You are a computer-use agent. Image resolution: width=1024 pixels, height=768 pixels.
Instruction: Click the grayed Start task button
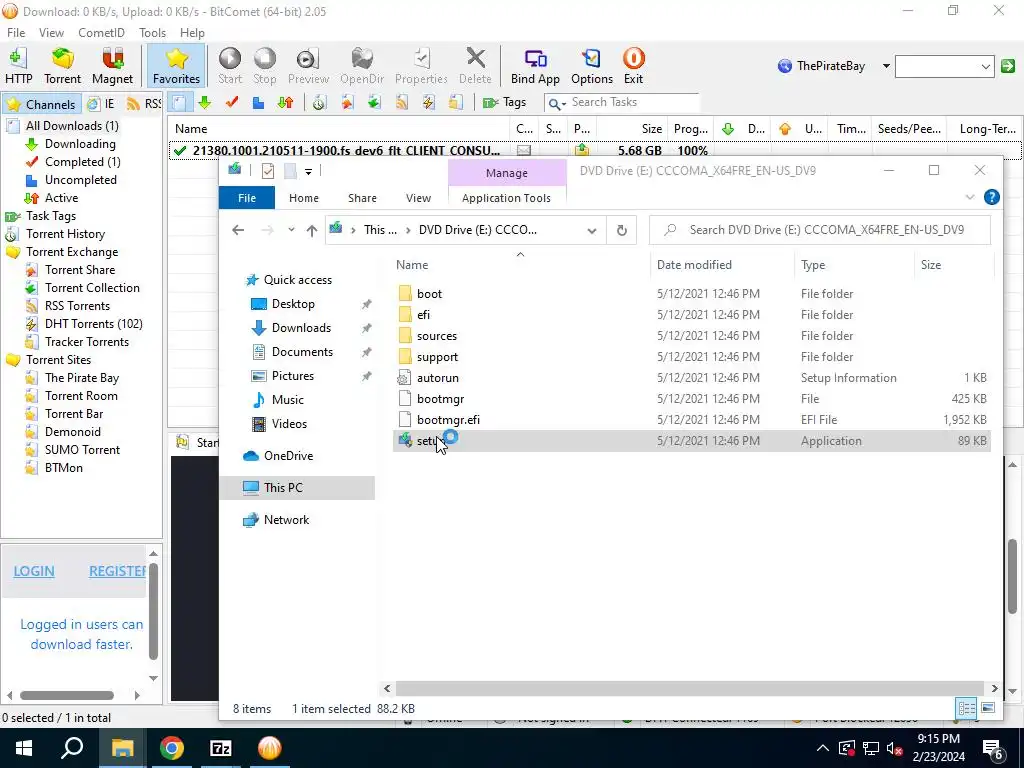tap(230, 66)
